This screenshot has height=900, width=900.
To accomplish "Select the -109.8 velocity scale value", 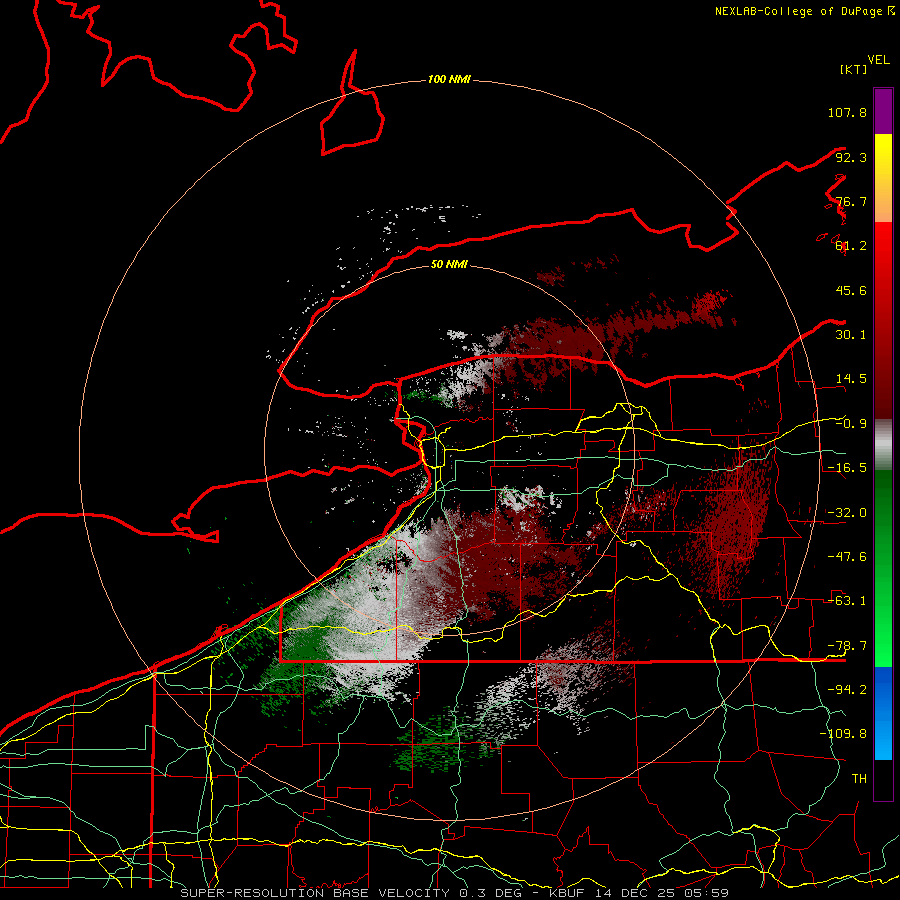I will click(843, 734).
